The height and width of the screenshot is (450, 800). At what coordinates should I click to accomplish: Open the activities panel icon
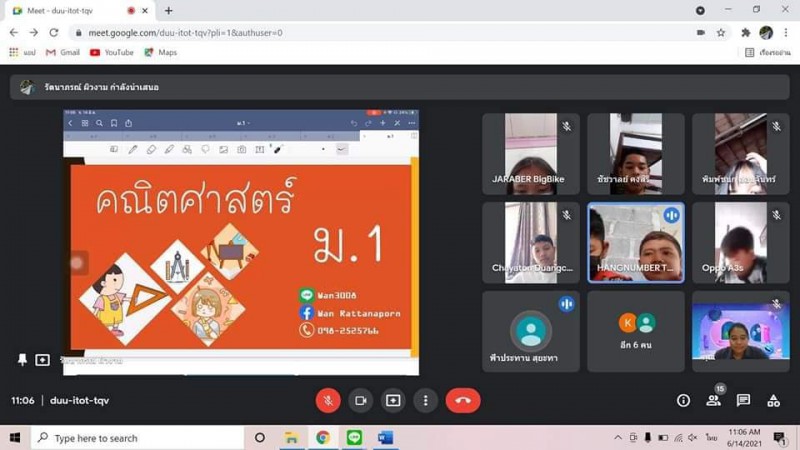click(773, 400)
